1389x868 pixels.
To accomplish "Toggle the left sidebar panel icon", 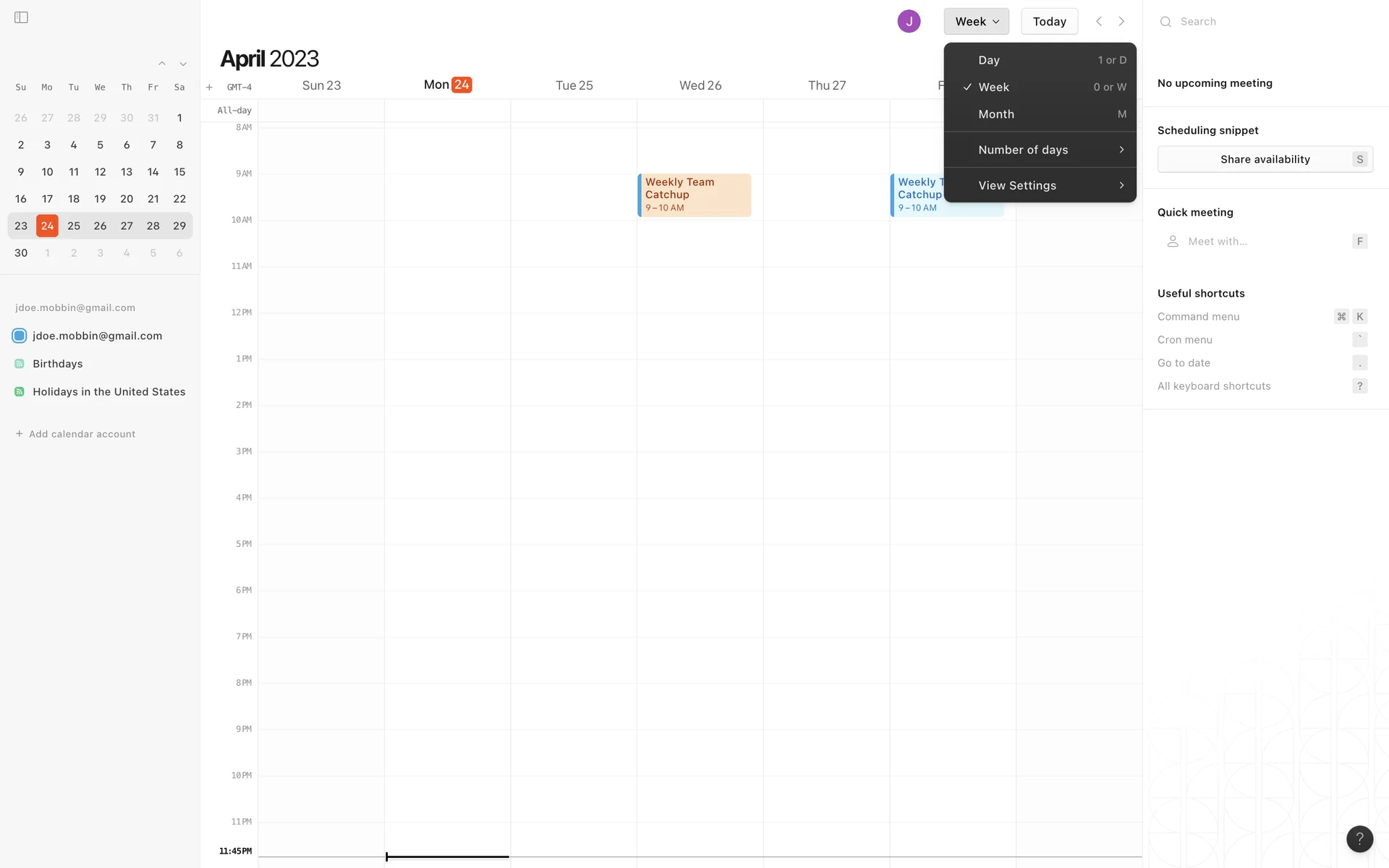I will click(x=21, y=17).
